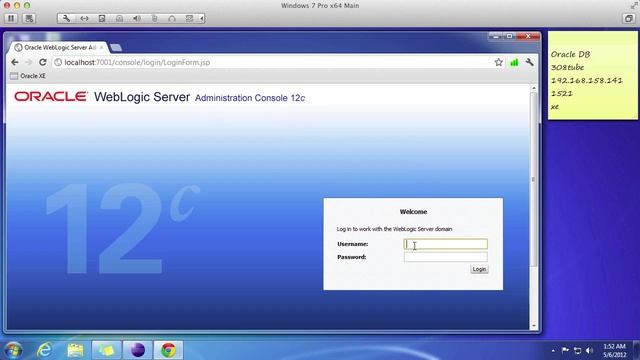Image resolution: width=640 pixels, height=360 pixels.
Task: Click the network tray icon
Action: click(578, 350)
